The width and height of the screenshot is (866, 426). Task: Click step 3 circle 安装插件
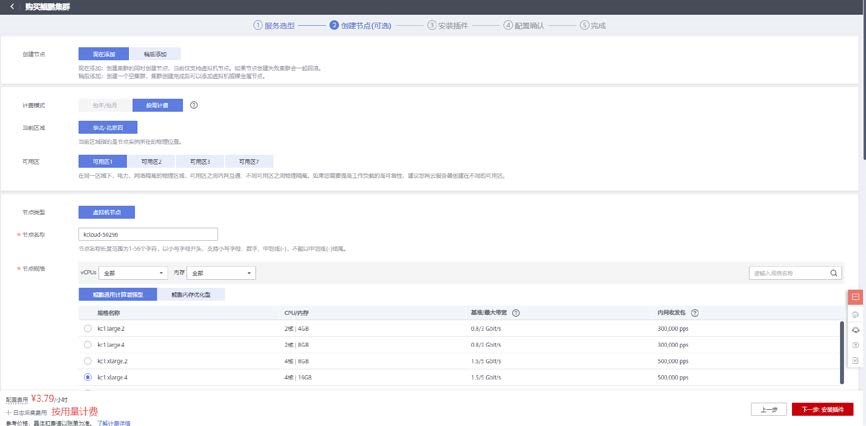point(431,25)
